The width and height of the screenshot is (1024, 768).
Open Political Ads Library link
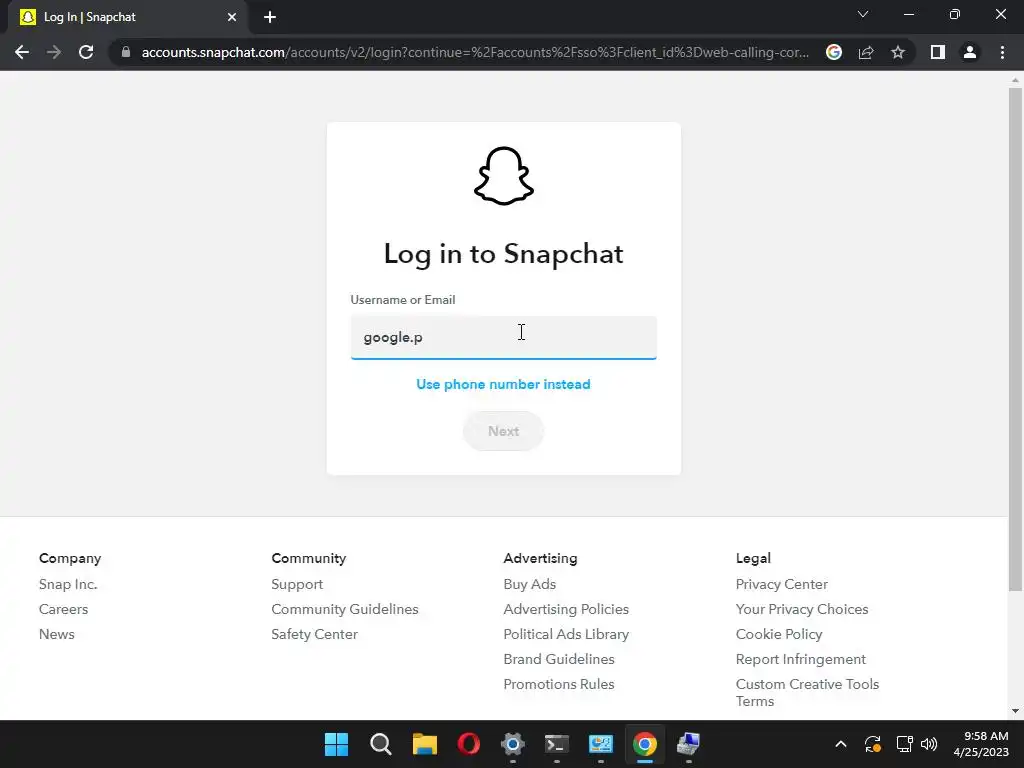(566, 634)
